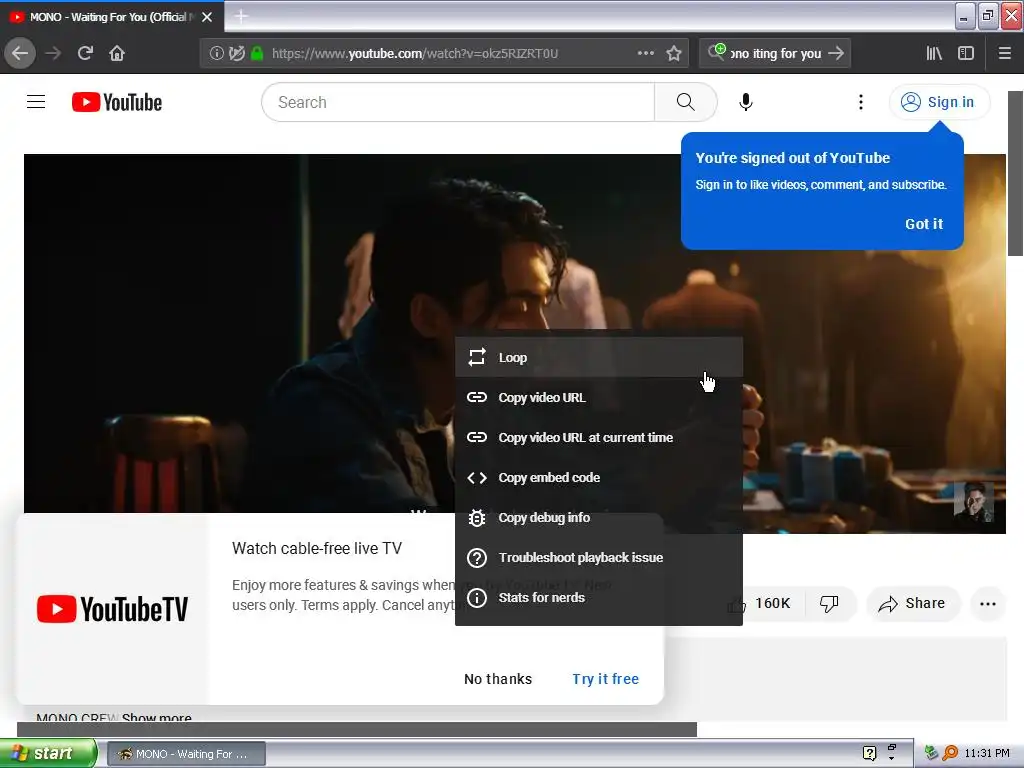Click the YouTube Search input field

[458, 102]
